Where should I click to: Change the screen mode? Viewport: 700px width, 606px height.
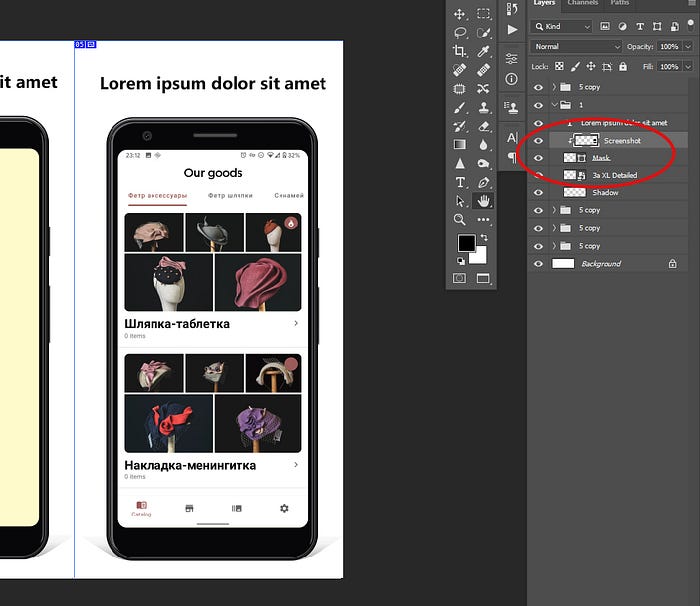pyautogui.click(x=483, y=278)
